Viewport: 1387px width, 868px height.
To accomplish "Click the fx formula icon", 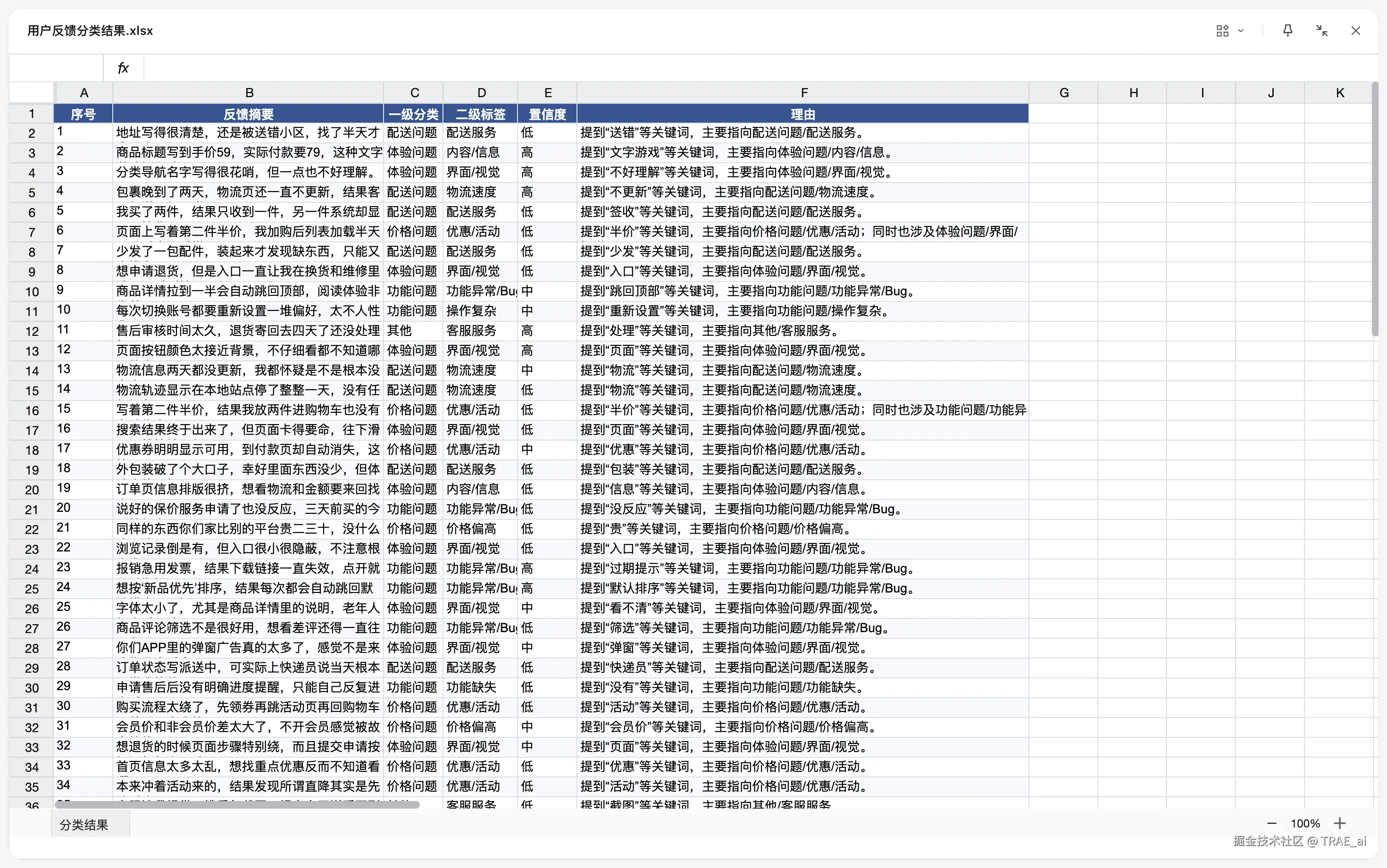I will click(x=123, y=68).
